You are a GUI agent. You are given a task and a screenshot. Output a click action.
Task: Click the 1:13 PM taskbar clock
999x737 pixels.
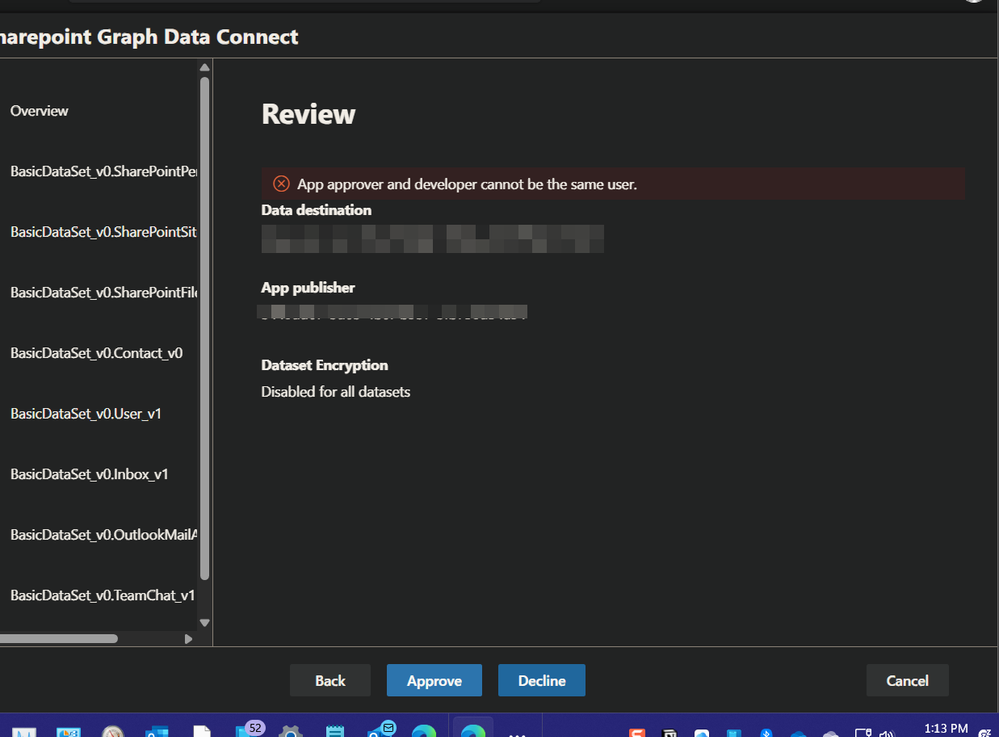point(945,728)
